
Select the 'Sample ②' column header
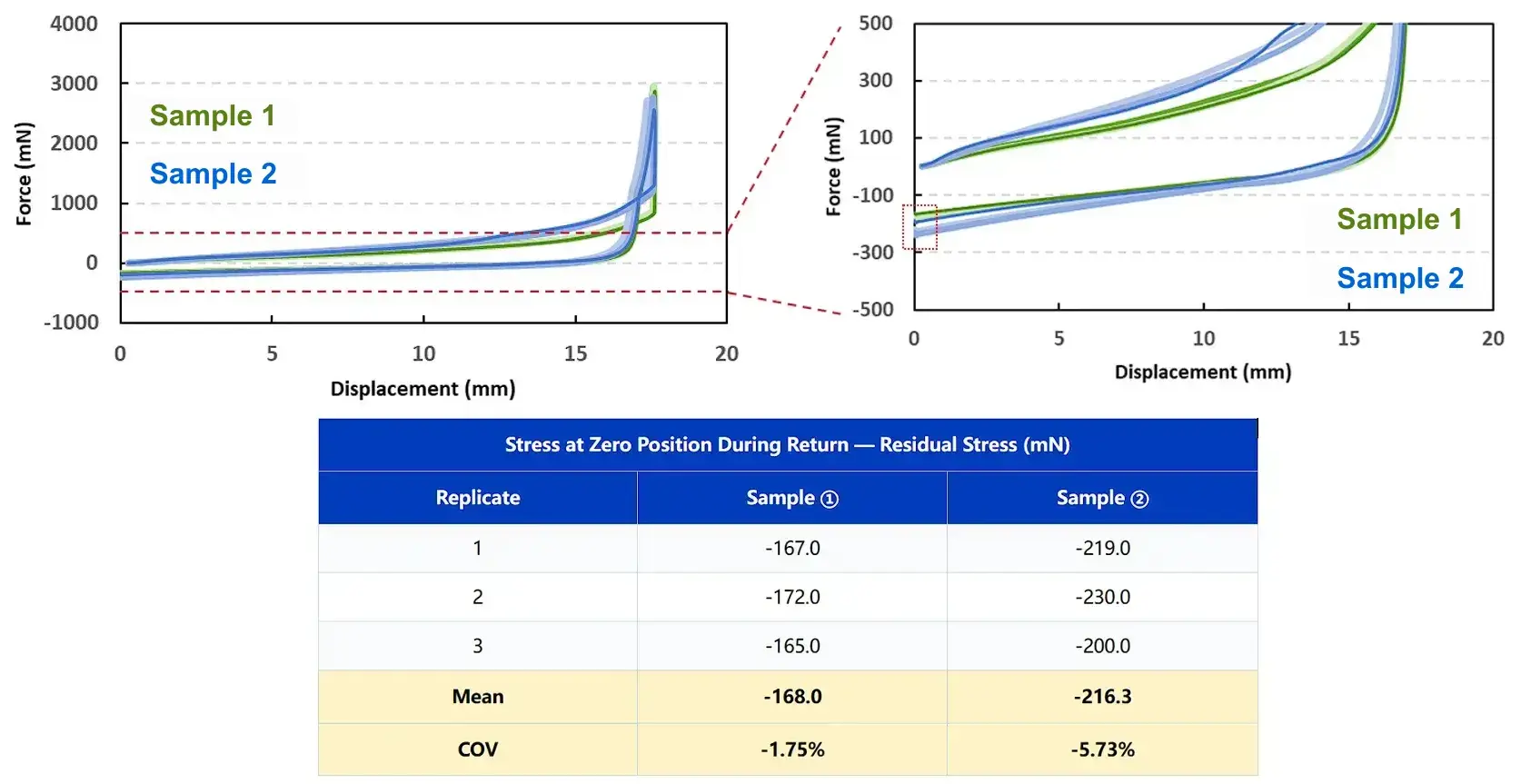[x=1102, y=498]
